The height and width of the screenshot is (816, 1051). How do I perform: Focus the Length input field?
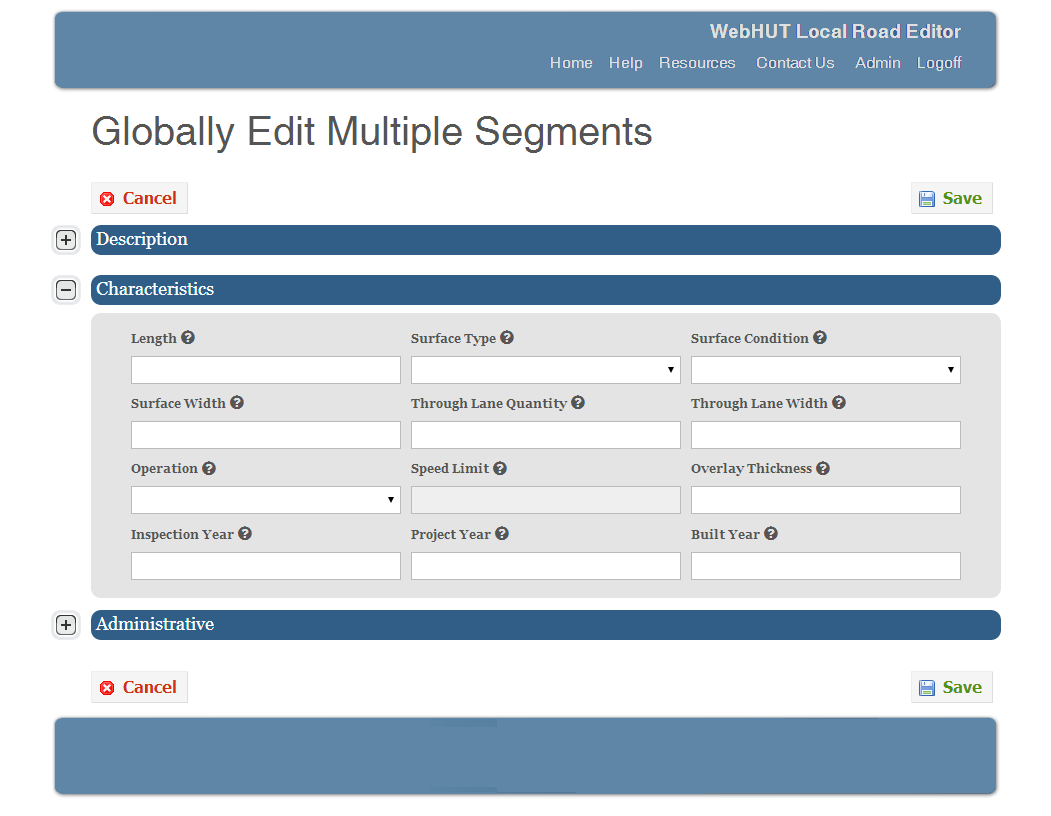[265, 370]
